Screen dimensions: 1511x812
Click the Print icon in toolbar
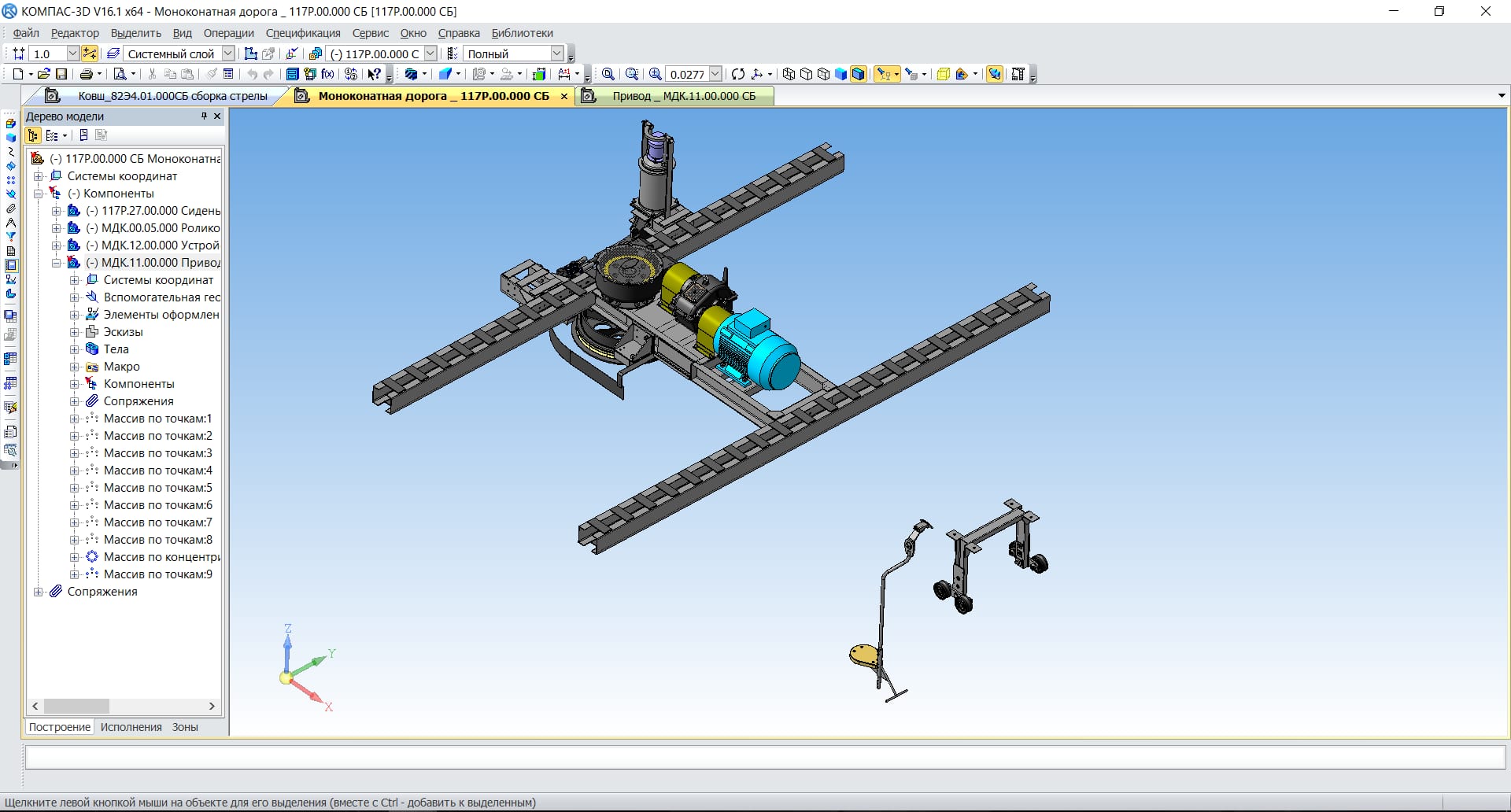pos(86,74)
